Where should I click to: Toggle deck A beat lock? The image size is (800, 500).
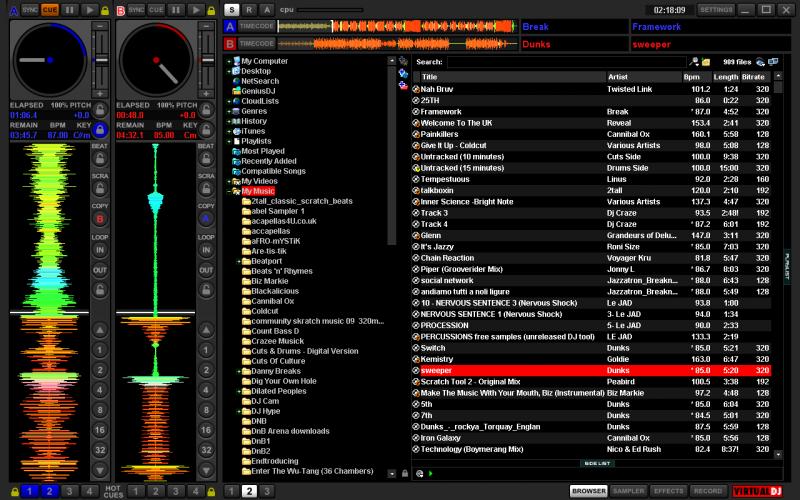pos(100,159)
